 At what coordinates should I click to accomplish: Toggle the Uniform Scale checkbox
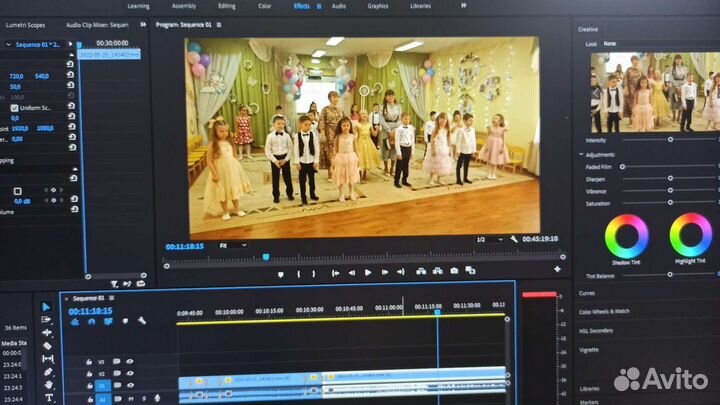pyautogui.click(x=15, y=107)
